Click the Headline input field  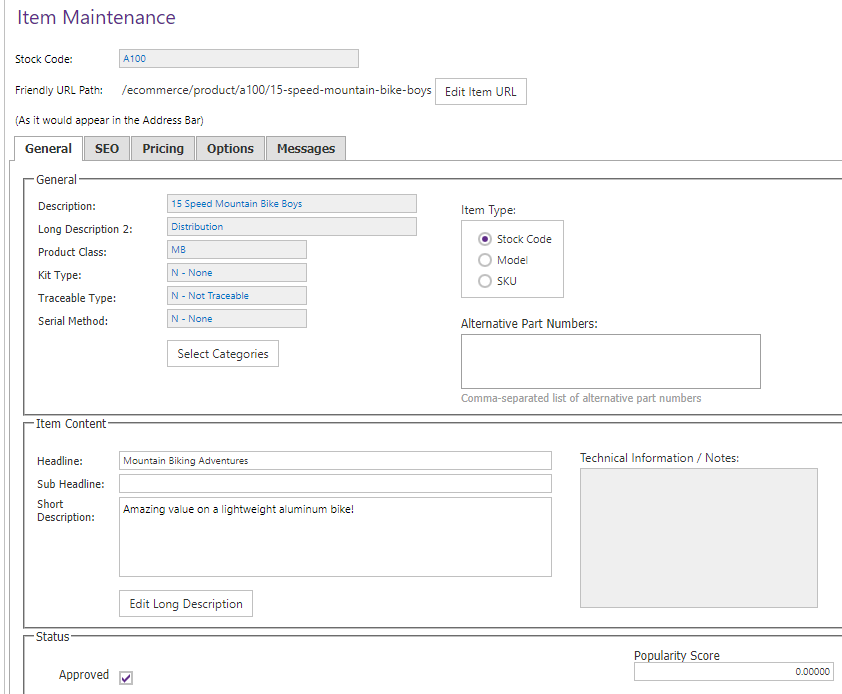pos(335,460)
